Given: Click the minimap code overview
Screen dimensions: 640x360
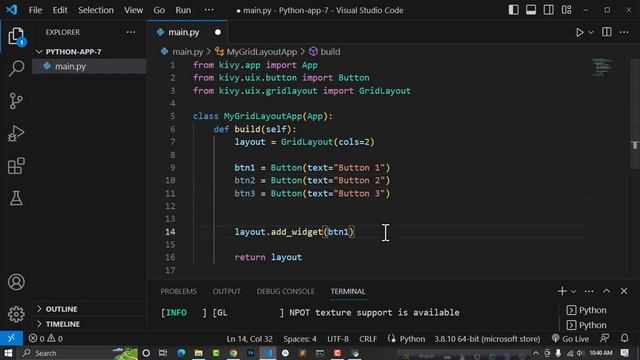Looking at the screenshot, I should point(602,67).
